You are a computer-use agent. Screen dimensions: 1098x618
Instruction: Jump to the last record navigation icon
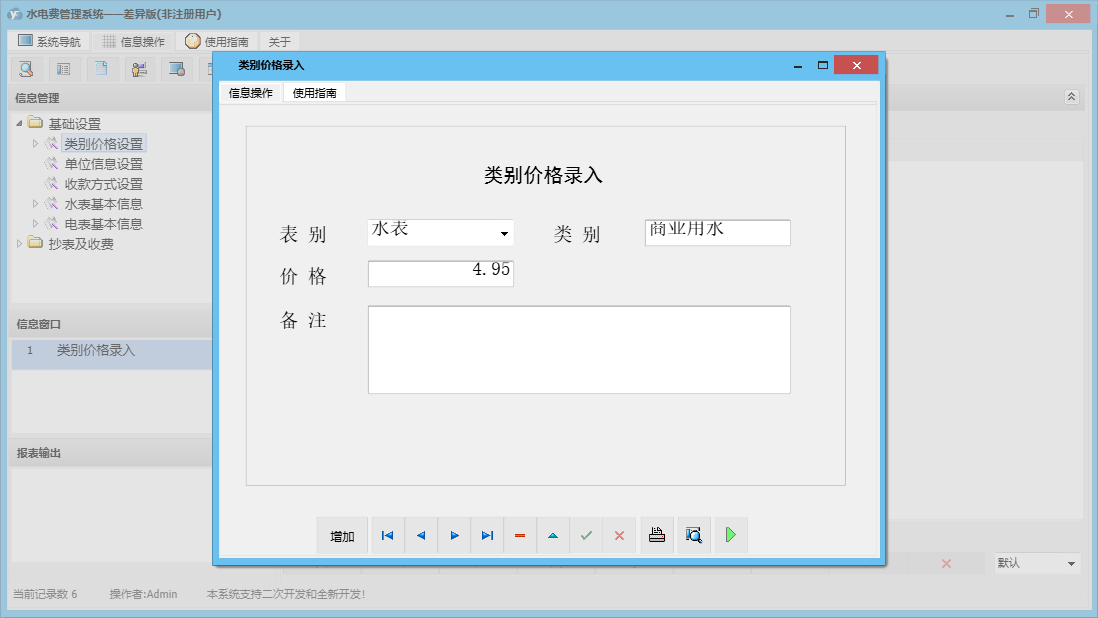coord(487,535)
